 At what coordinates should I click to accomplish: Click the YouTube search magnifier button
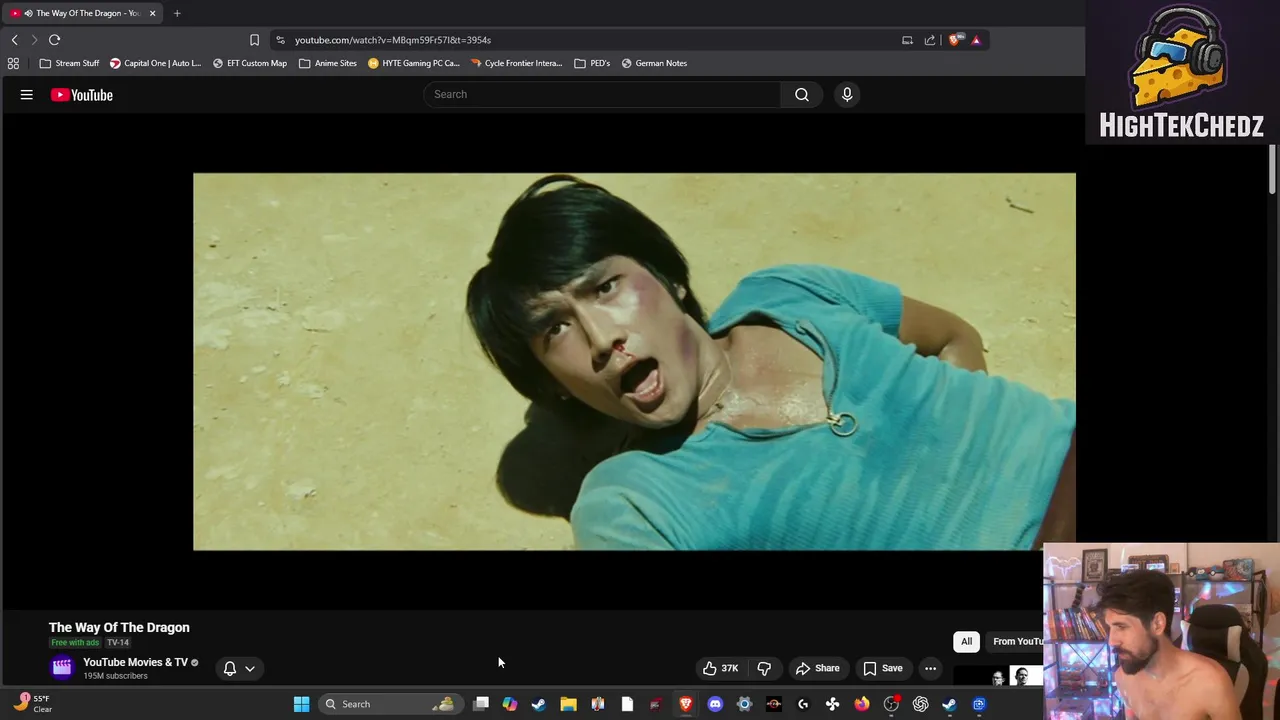802,94
